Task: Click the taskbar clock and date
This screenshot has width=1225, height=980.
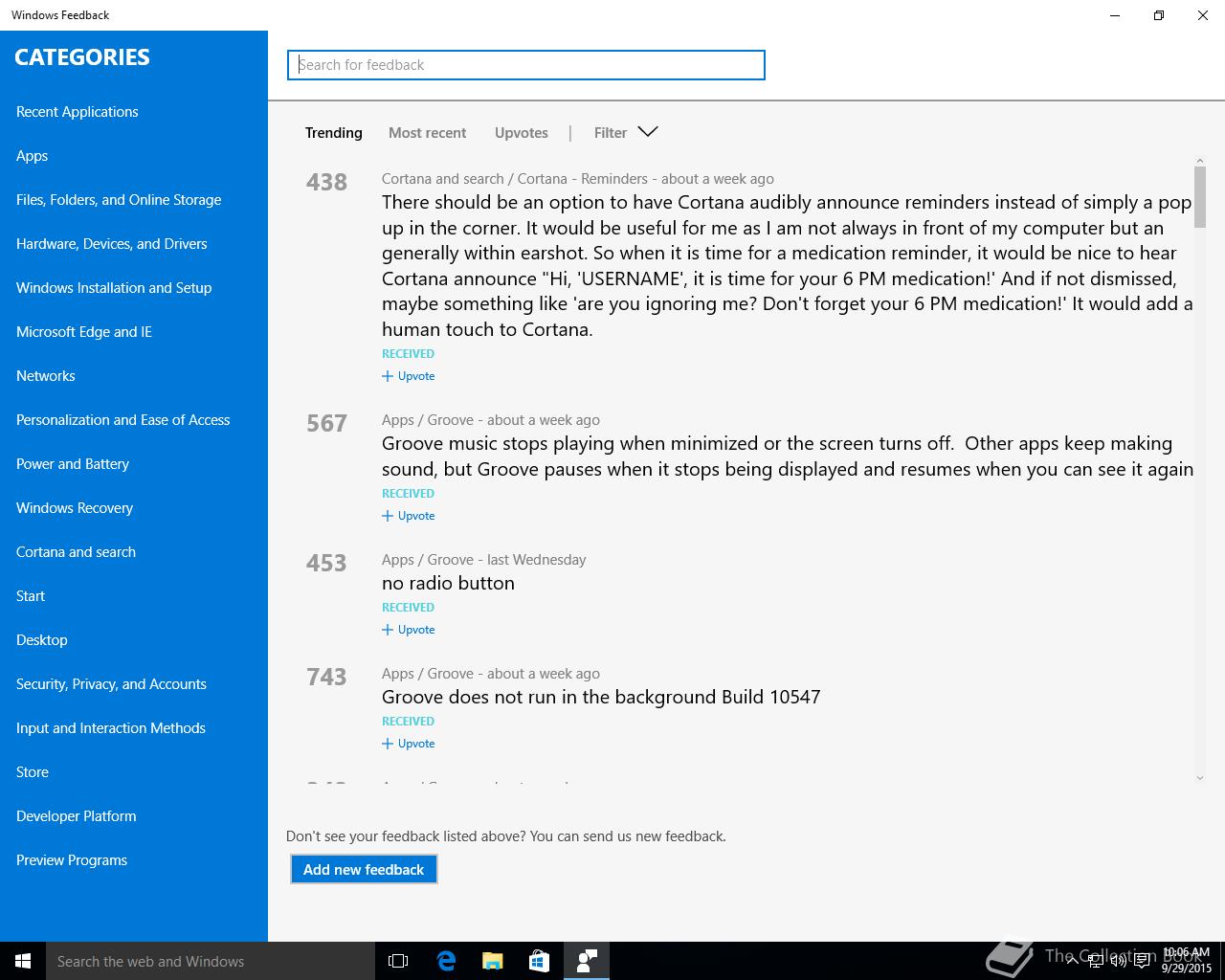Action: point(1187,961)
